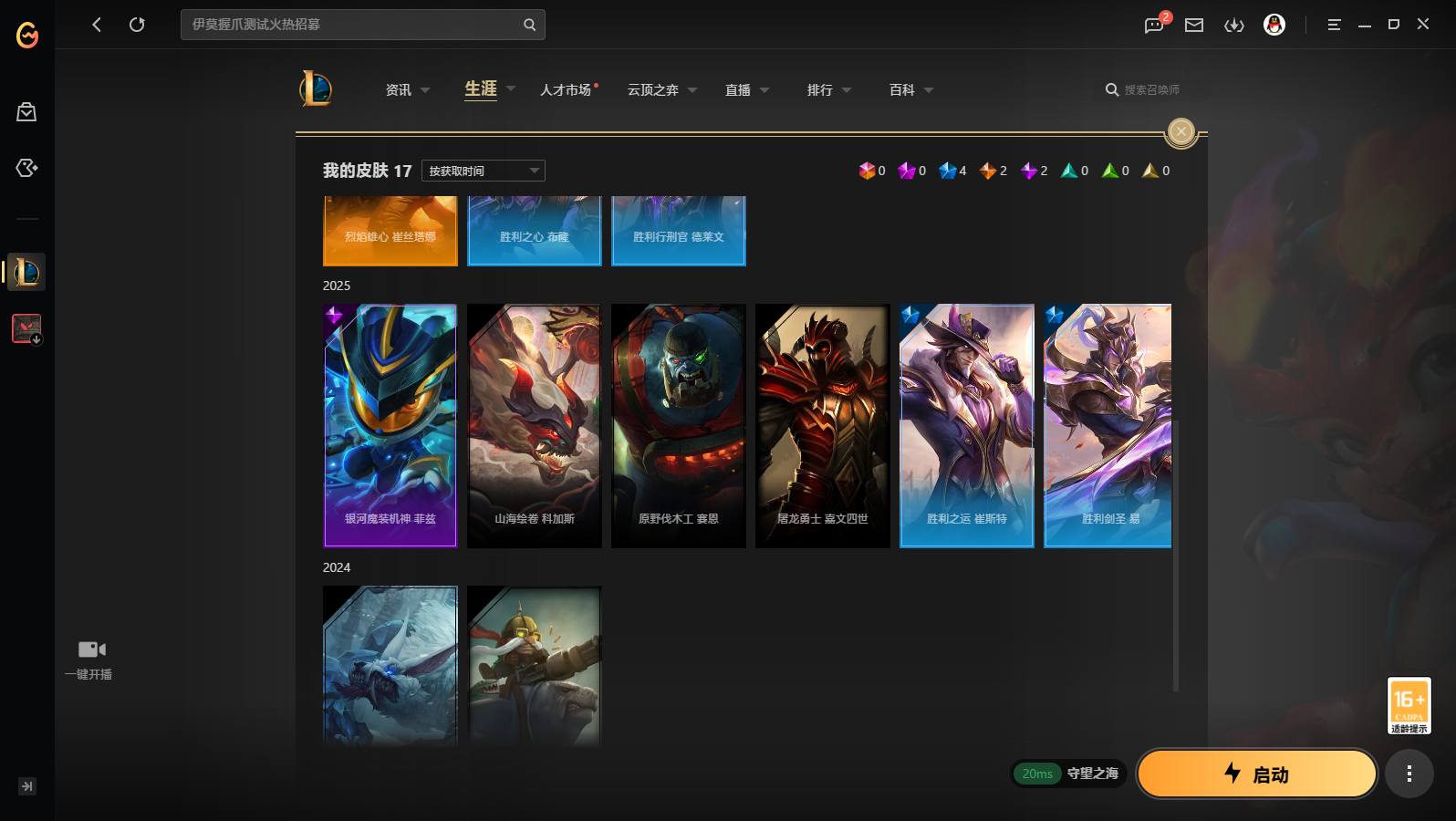1456x821 pixels.
Task: Click the WeGame logo in the sidebar
Action: pos(27,35)
